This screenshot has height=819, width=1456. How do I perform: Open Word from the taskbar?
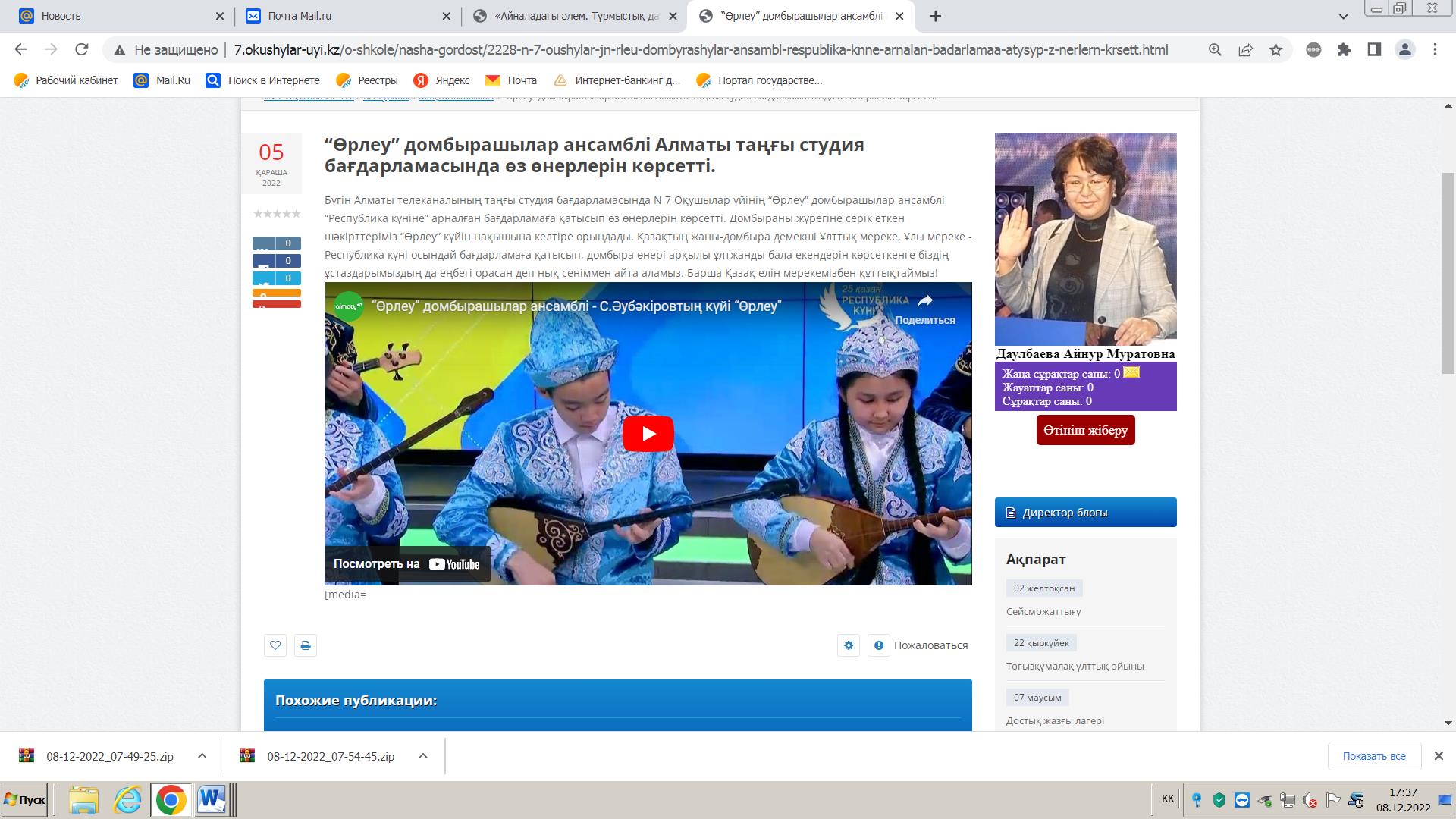pos(211,800)
